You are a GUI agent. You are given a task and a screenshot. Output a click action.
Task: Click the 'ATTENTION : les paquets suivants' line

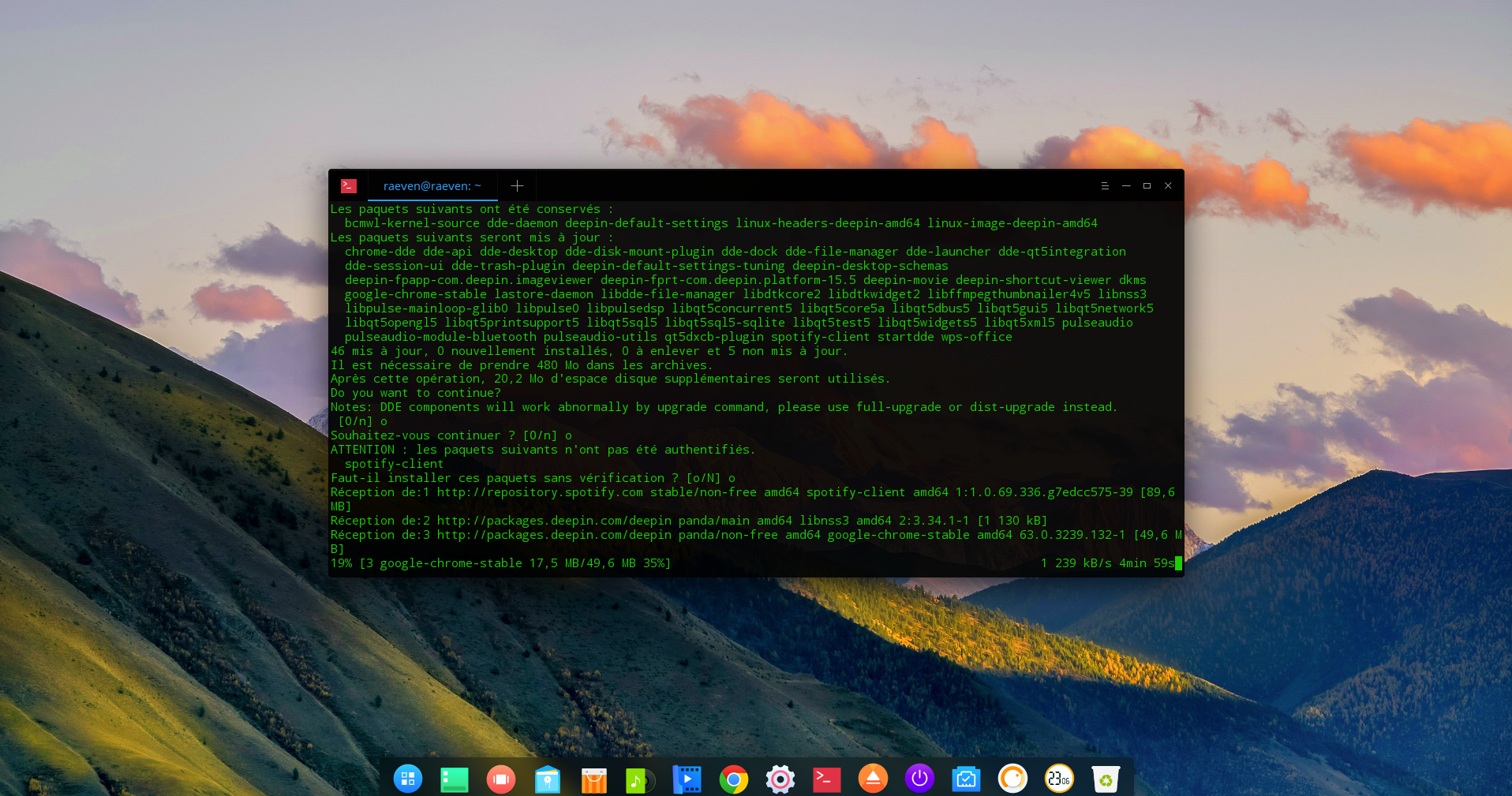coord(543,450)
